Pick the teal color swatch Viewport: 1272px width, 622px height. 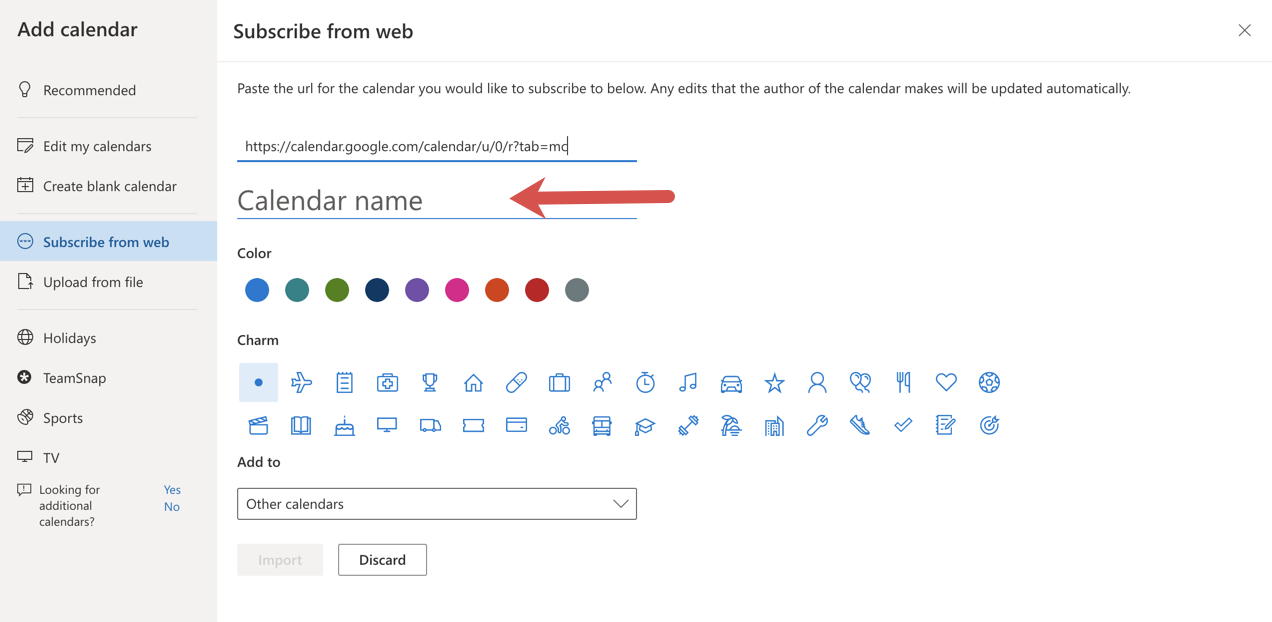297,290
